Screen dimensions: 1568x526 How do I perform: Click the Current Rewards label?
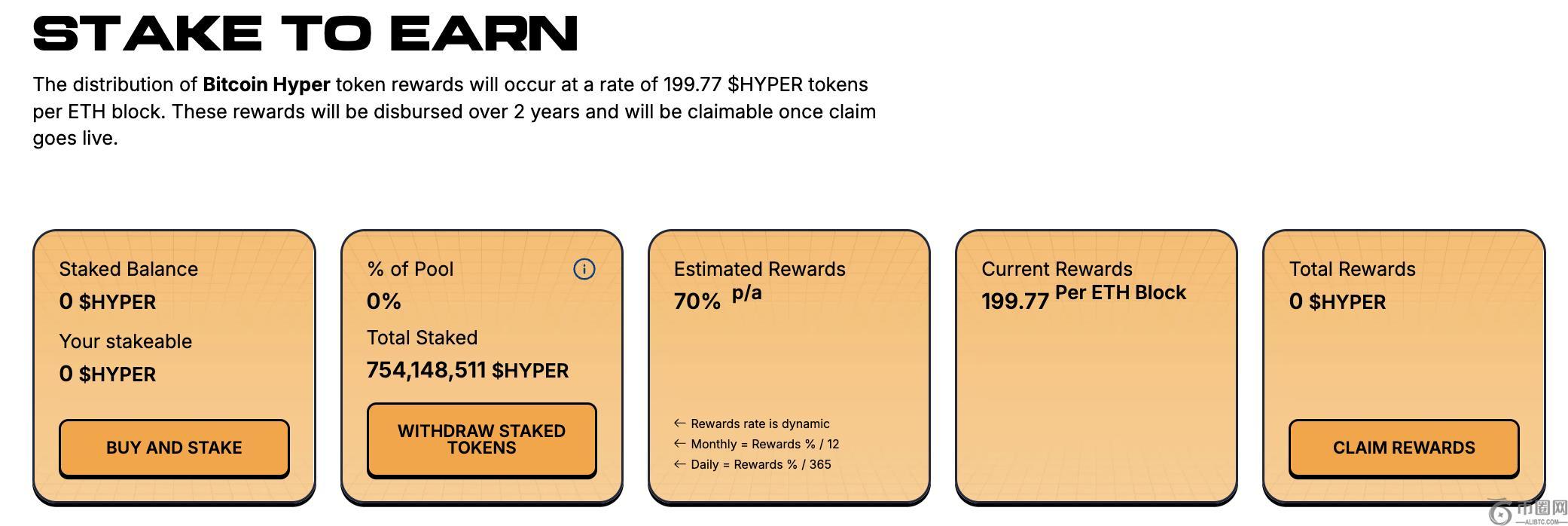[1056, 269]
